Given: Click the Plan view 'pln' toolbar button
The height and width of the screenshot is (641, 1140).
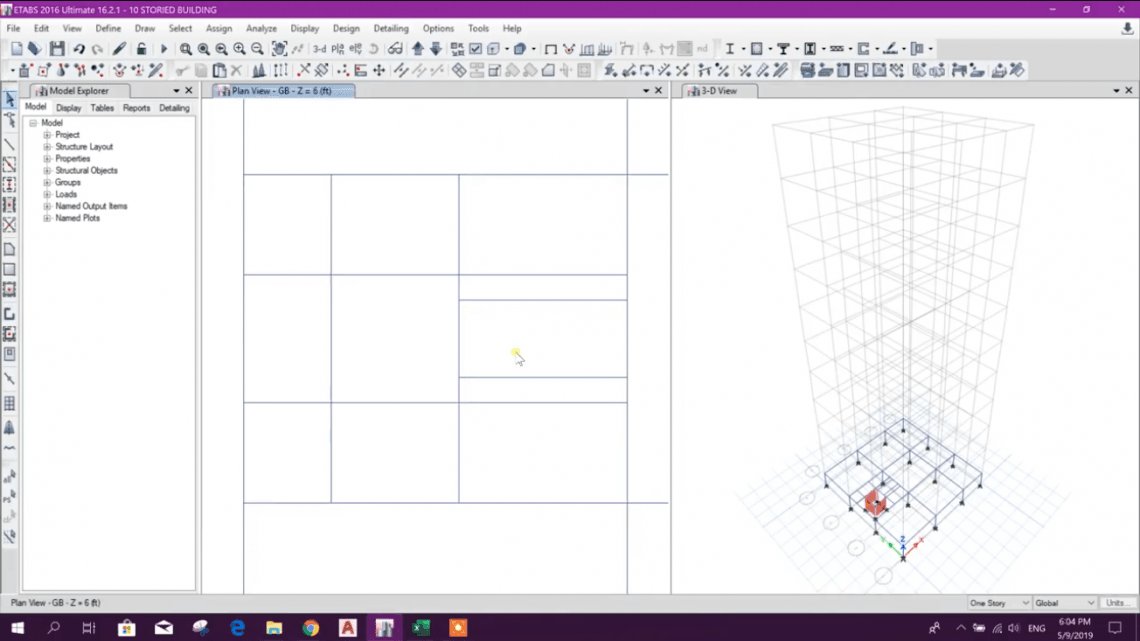Looking at the screenshot, I should tap(337, 49).
